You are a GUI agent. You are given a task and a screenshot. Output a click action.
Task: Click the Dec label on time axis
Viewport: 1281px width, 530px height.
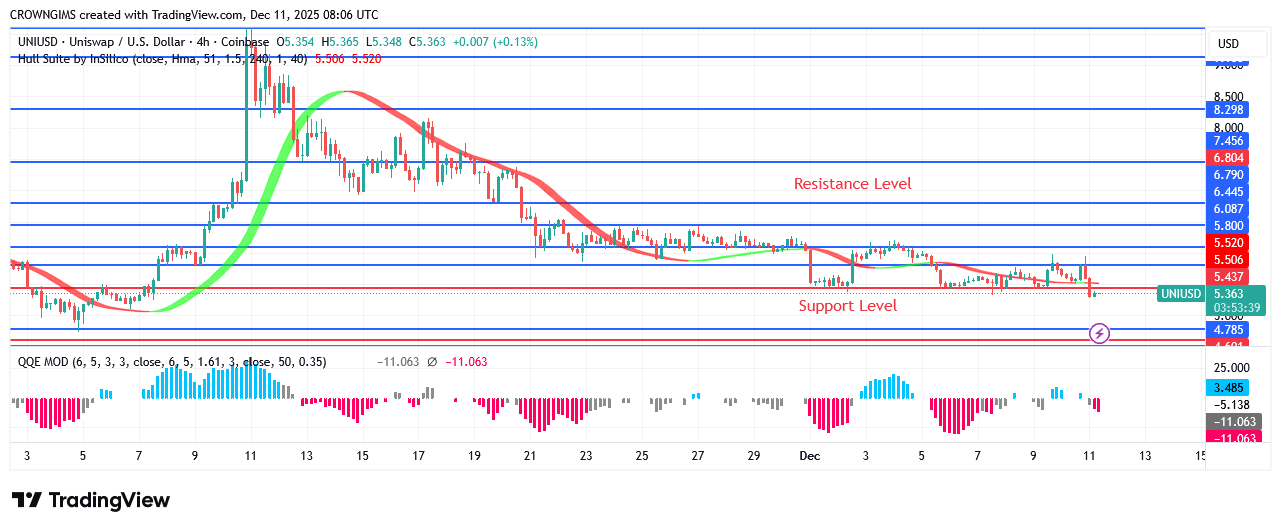(x=811, y=456)
